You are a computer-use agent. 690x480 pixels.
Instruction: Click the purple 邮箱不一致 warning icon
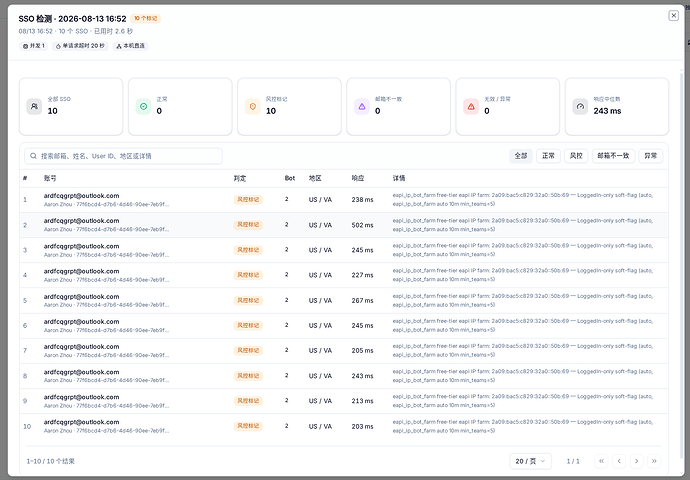tap(362, 106)
